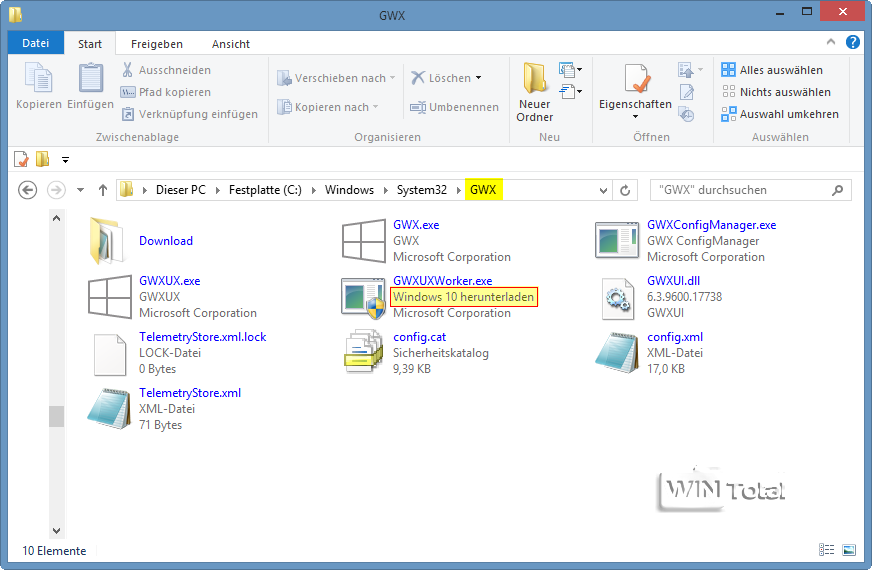Open quick access toolbar customize dropdown
The image size is (872, 570).
65,160
